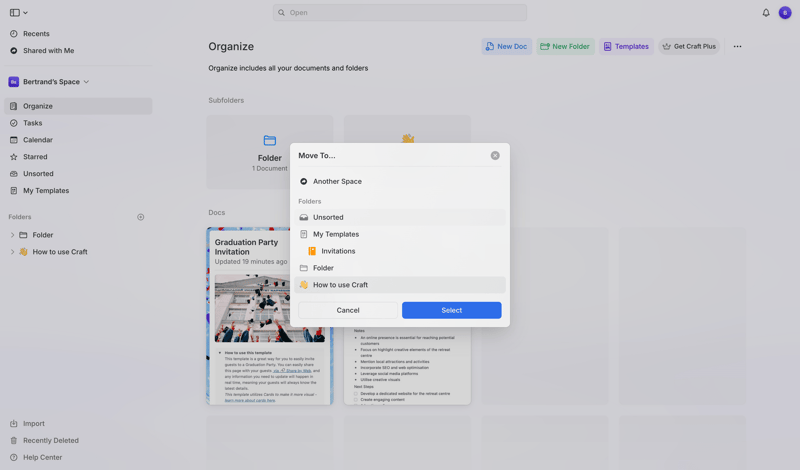Open Help Center in the sidebar

point(42,457)
